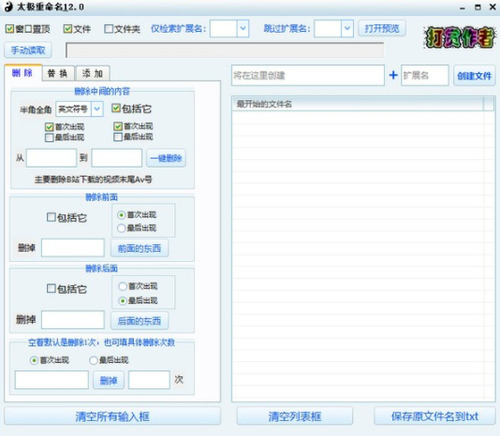Click the 保存原文件名到txt button
The width and height of the screenshot is (500, 436).
(435, 416)
